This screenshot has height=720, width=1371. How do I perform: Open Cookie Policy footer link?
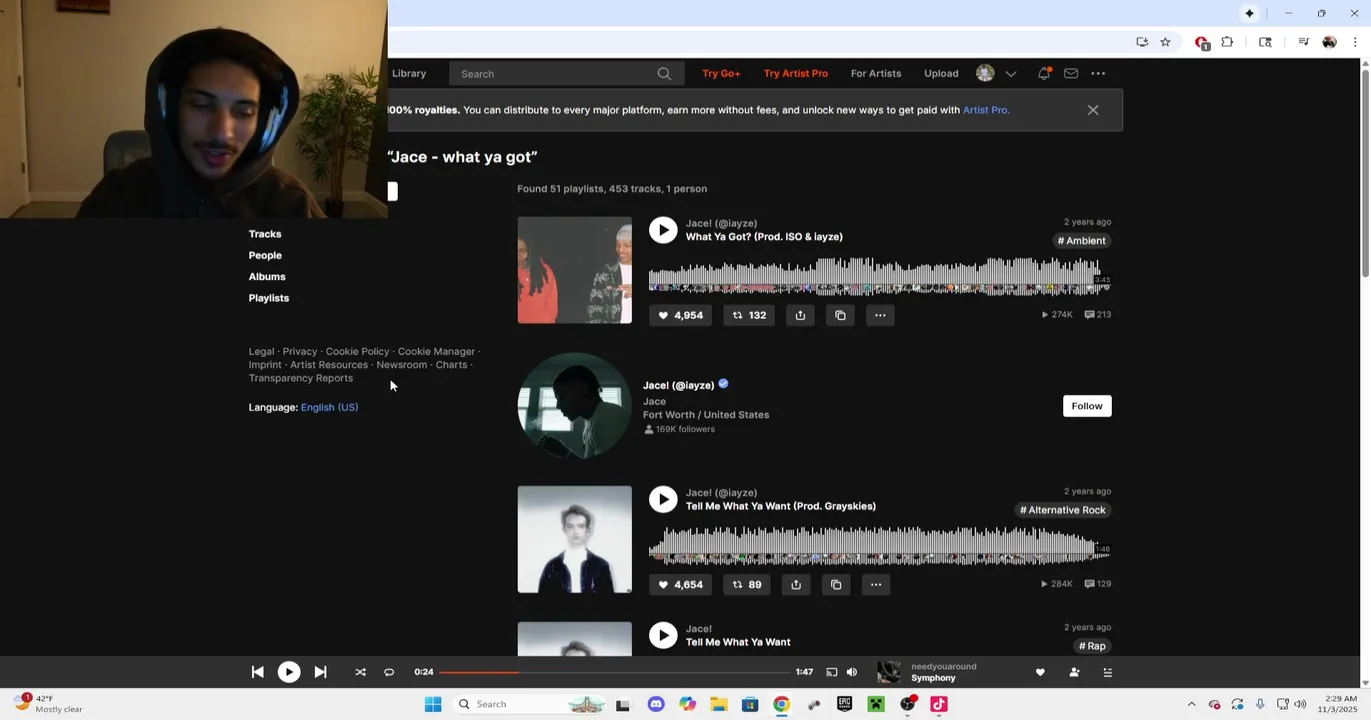tap(357, 352)
